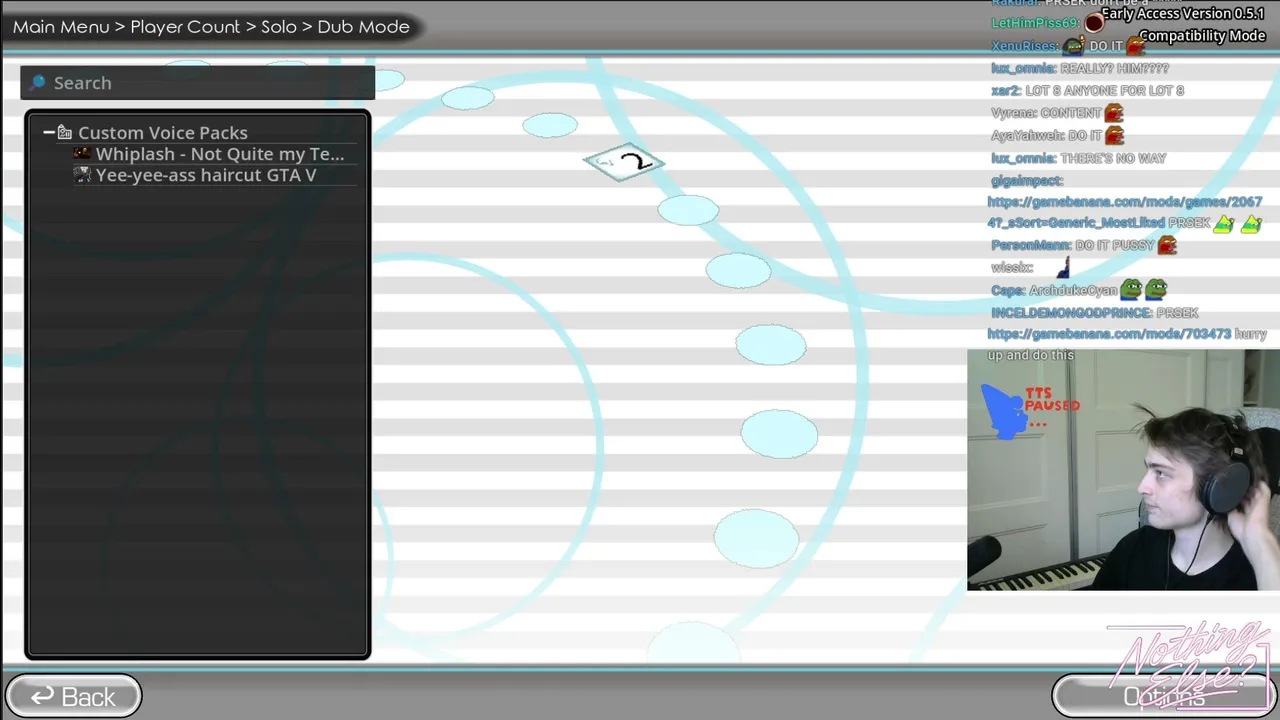The height and width of the screenshot is (720, 1280).
Task: Click the magnifier icon in the Search box
Action: coord(37,83)
